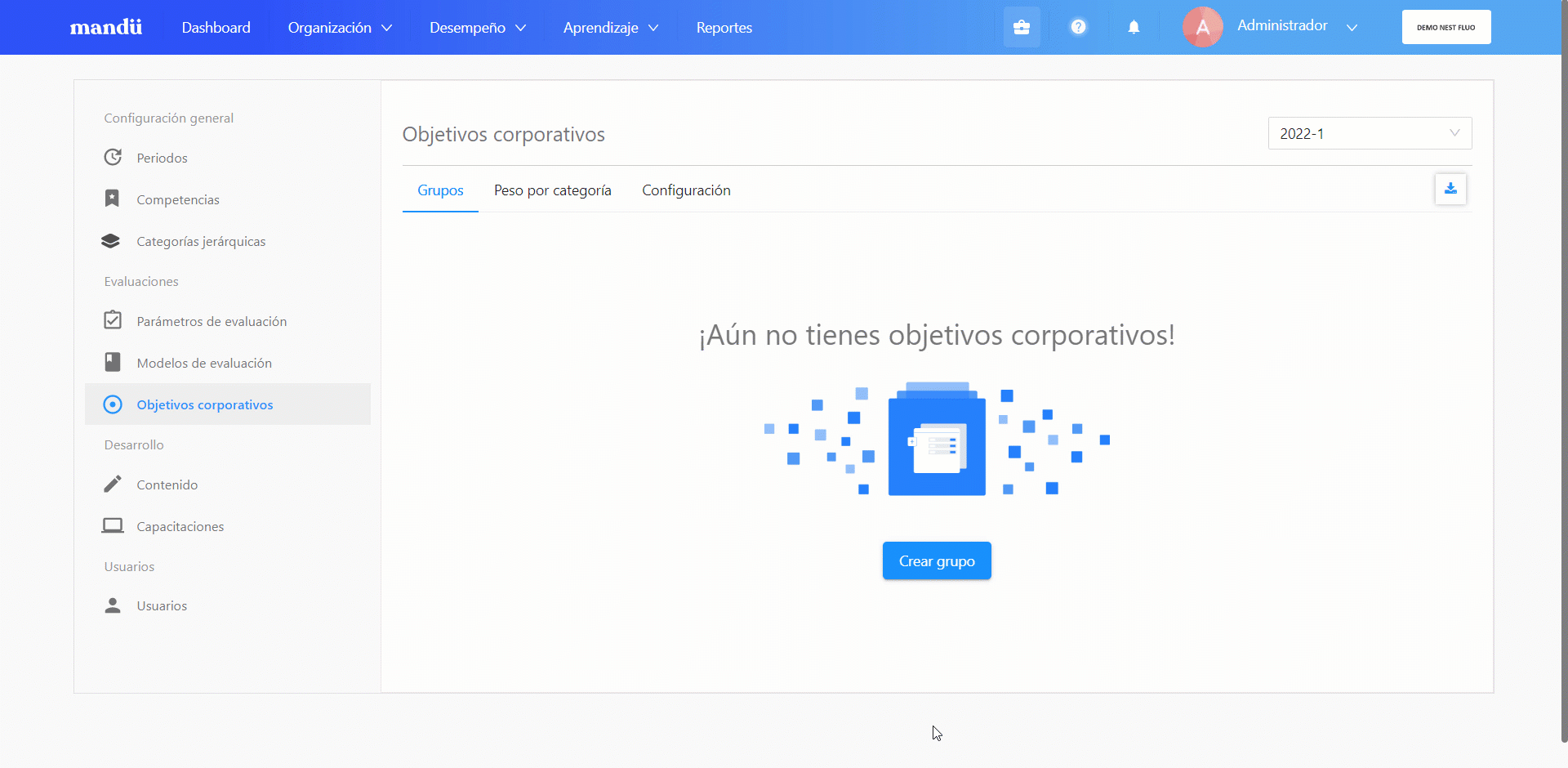Expand the Desempeño menu chevron

(521, 28)
